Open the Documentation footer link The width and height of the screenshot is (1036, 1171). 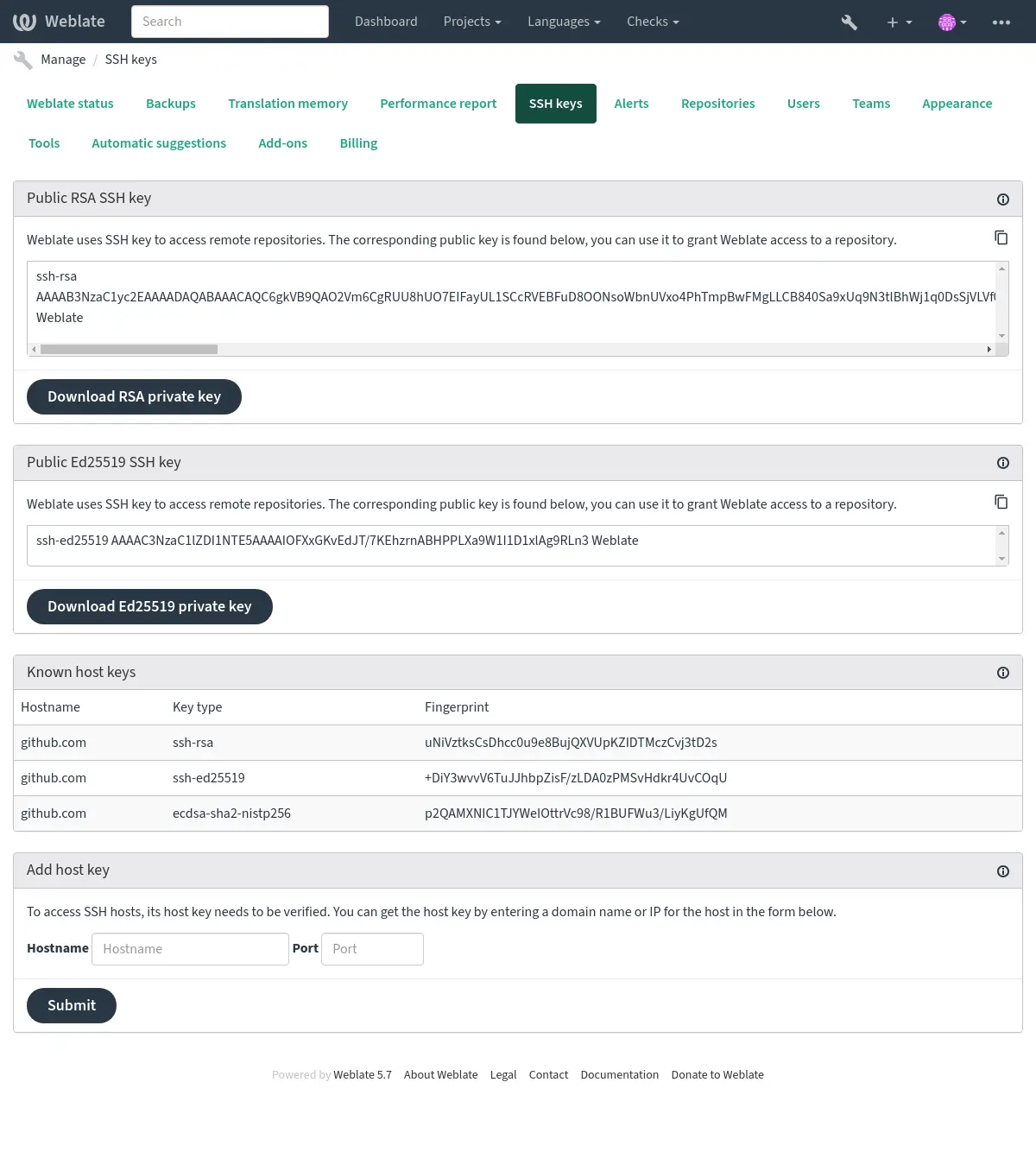620,1075
